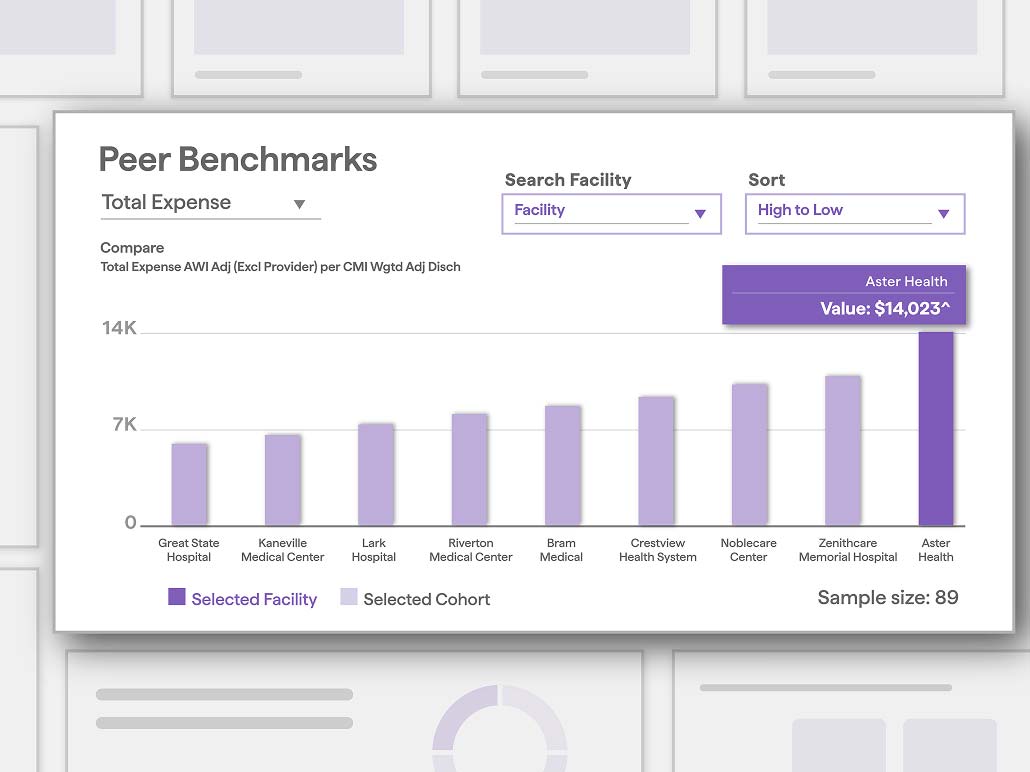Select the Great State Hospital bar

pos(190,485)
